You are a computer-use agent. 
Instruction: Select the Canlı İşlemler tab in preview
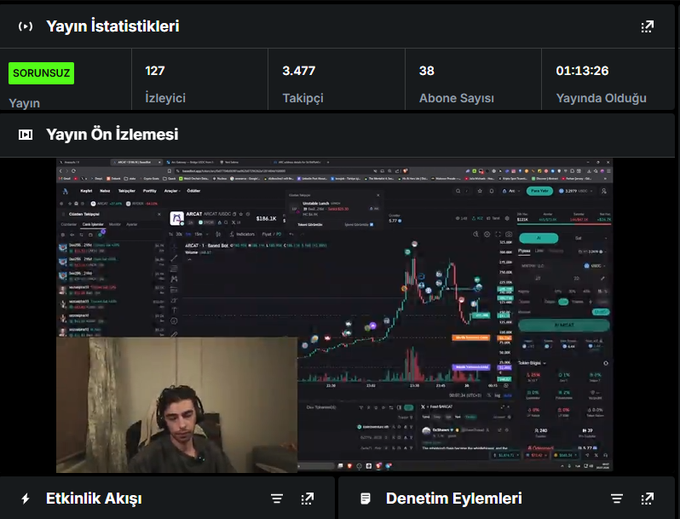(93, 225)
